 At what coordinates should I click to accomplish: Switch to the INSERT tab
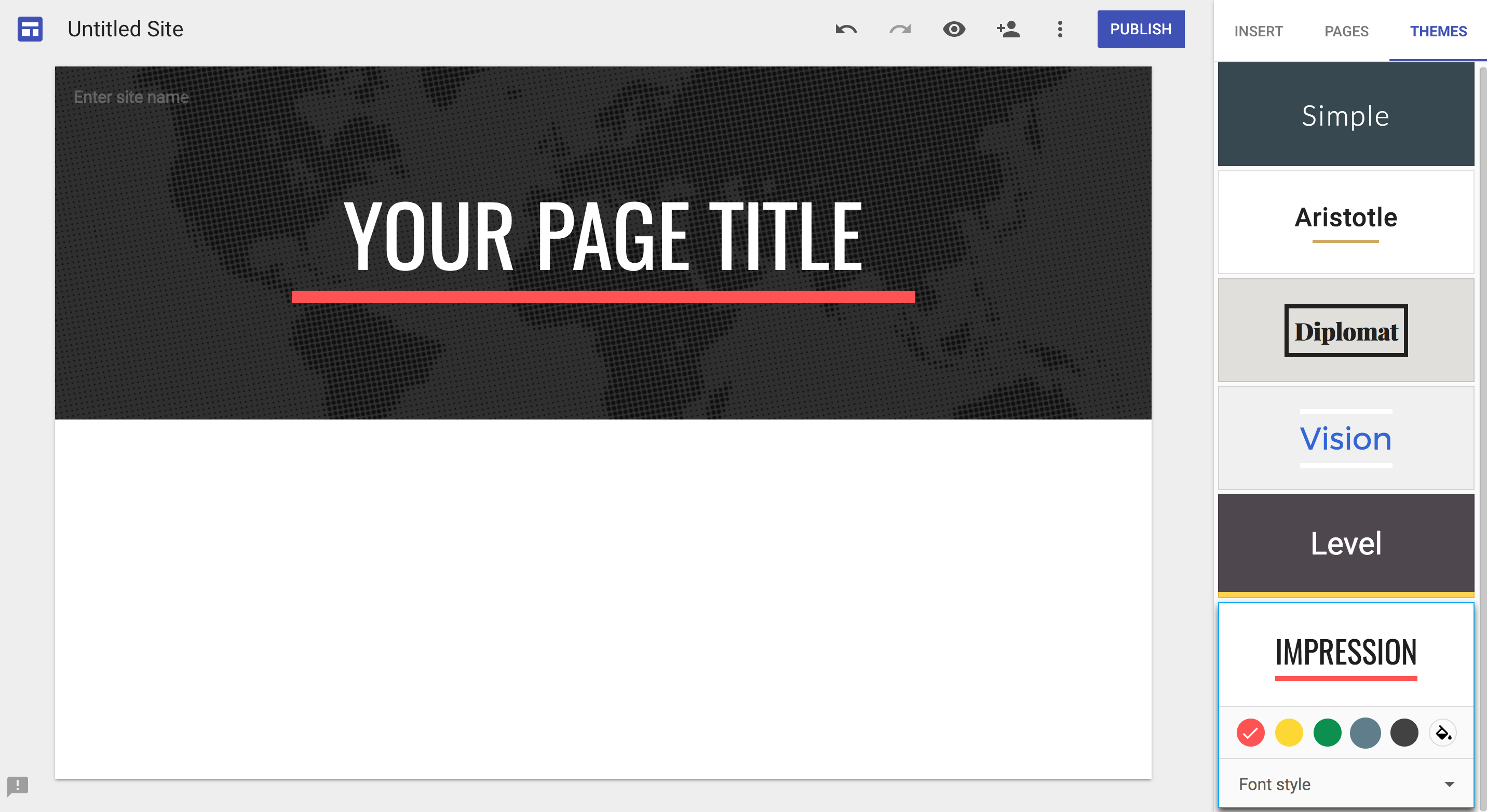pyautogui.click(x=1258, y=31)
